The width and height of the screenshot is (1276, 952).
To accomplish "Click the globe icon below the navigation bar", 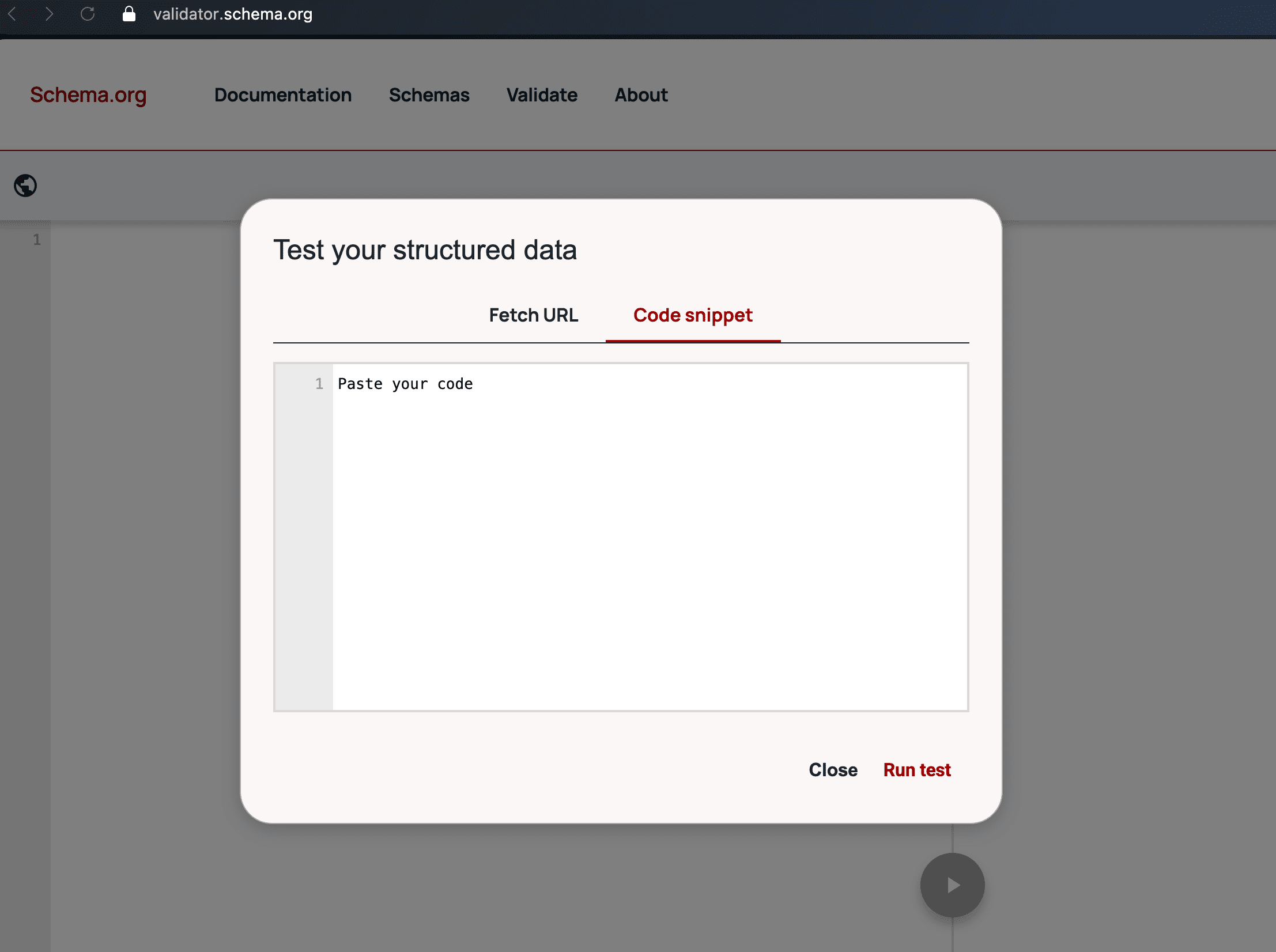I will 24,186.
